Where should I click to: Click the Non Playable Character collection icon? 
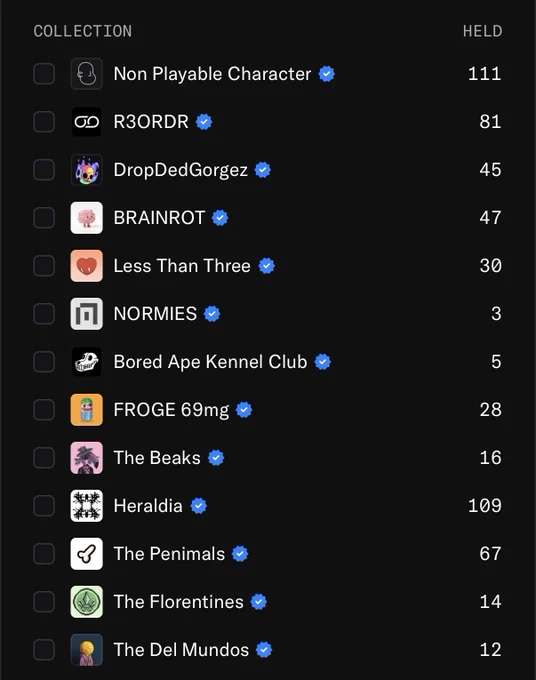[87, 74]
